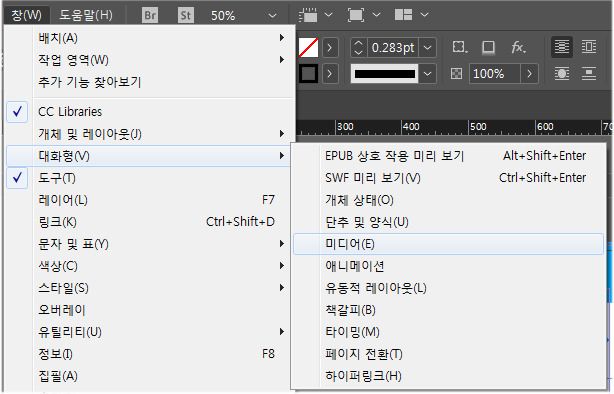Click the 100% opacity field

[x=495, y=74]
